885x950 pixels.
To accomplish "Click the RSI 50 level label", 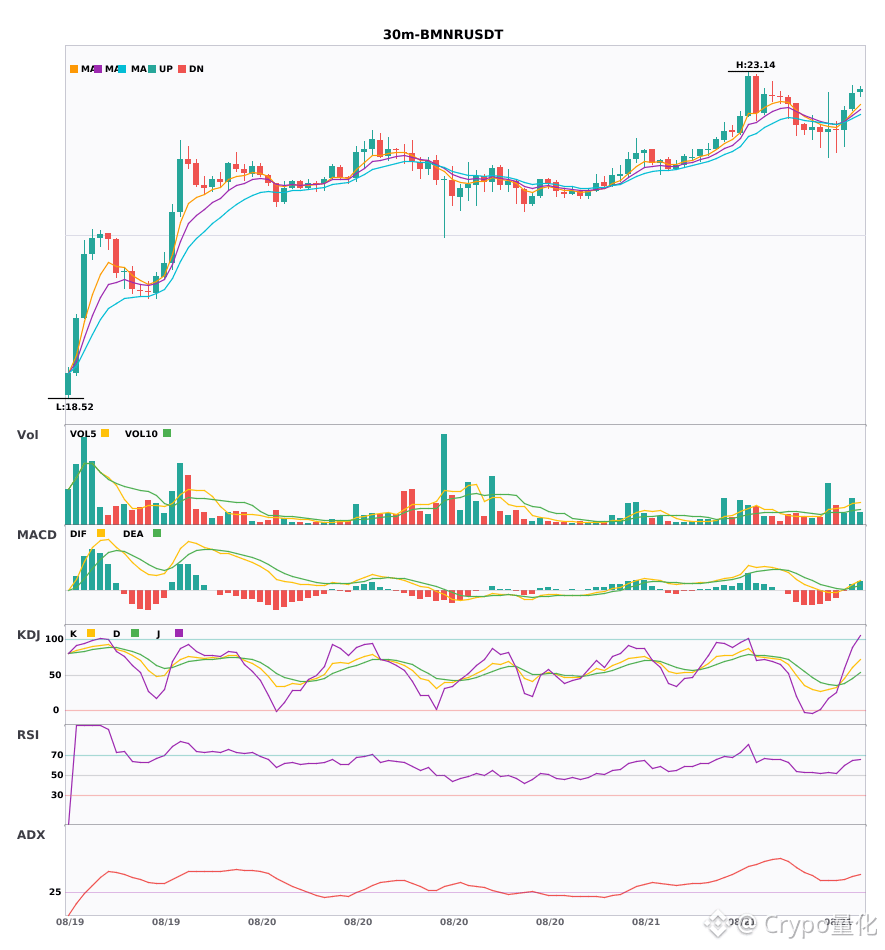I will 58,775.
